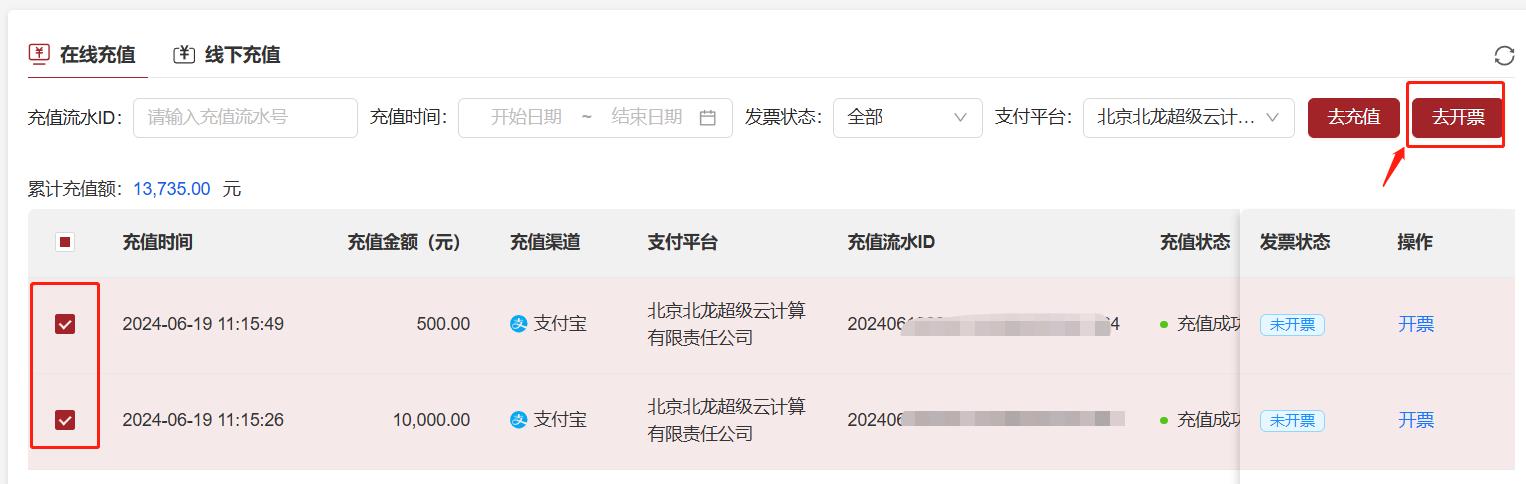Click the 在线充值 tab yen icon
Image resolution: width=1526 pixels, height=484 pixels.
[x=39, y=54]
